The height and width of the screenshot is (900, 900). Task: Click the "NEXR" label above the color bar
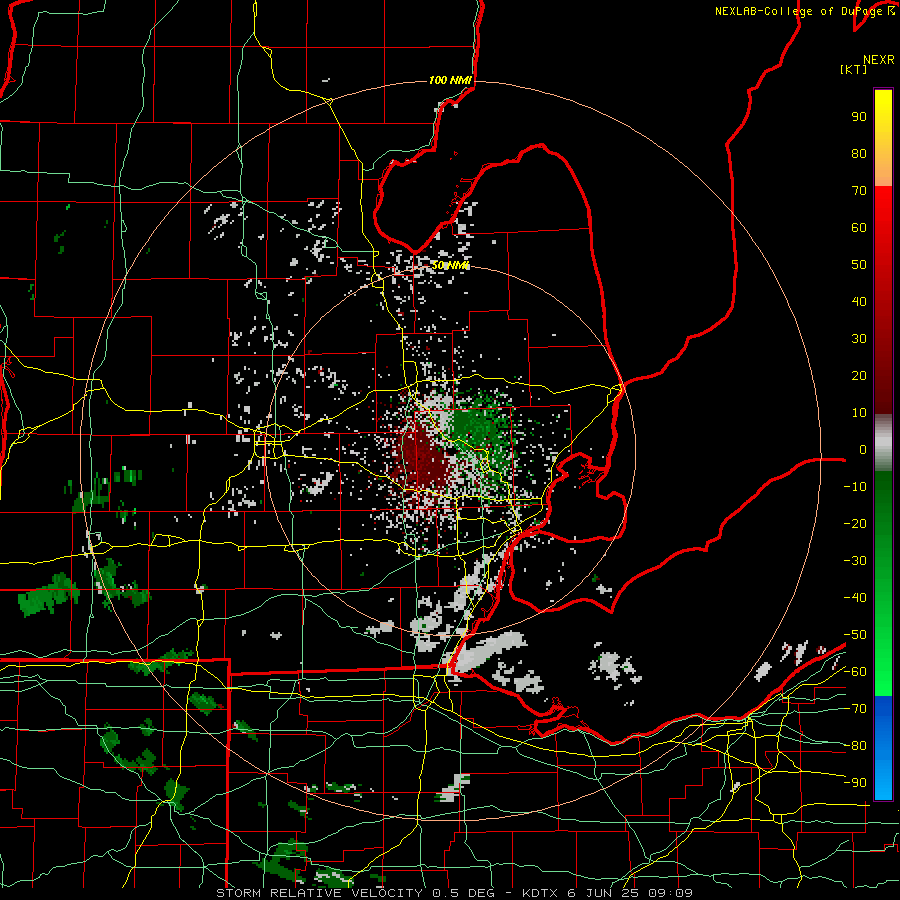879,60
